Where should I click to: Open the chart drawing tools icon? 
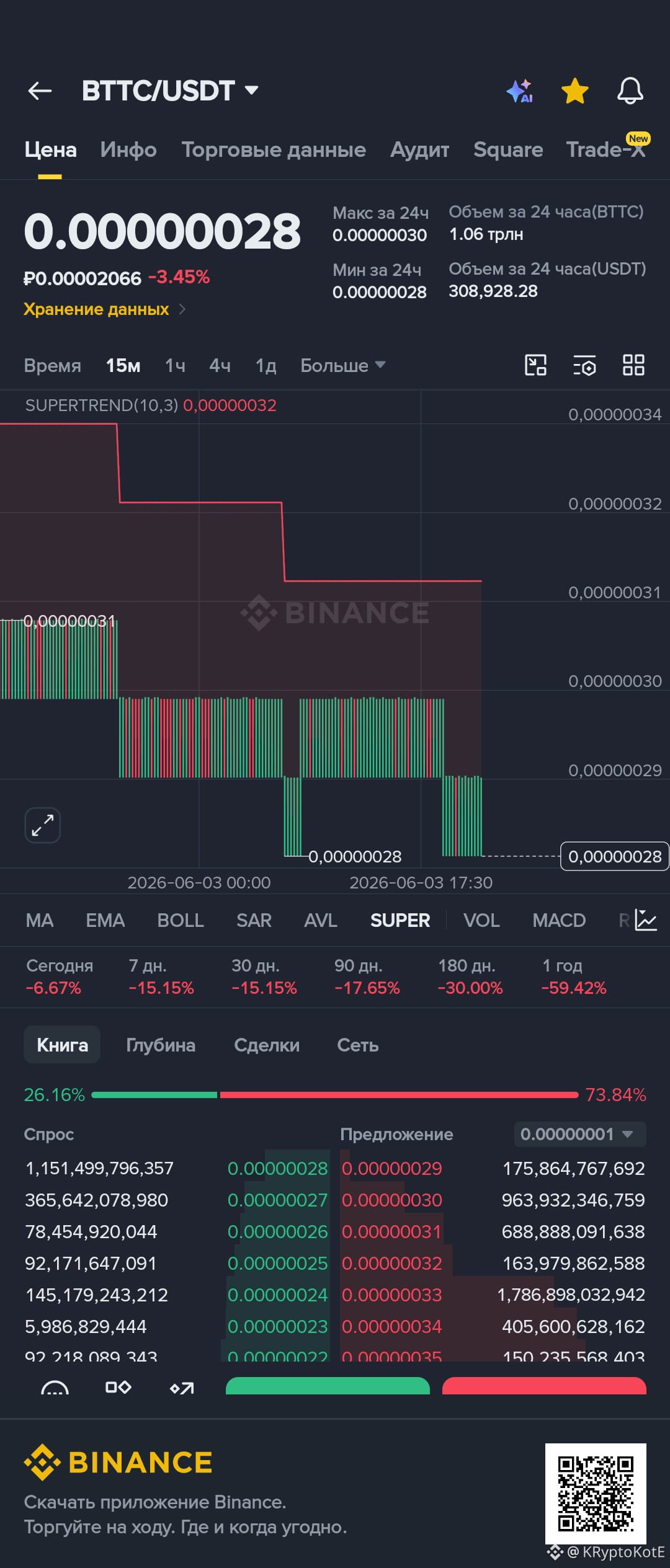click(x=535, y=365)
